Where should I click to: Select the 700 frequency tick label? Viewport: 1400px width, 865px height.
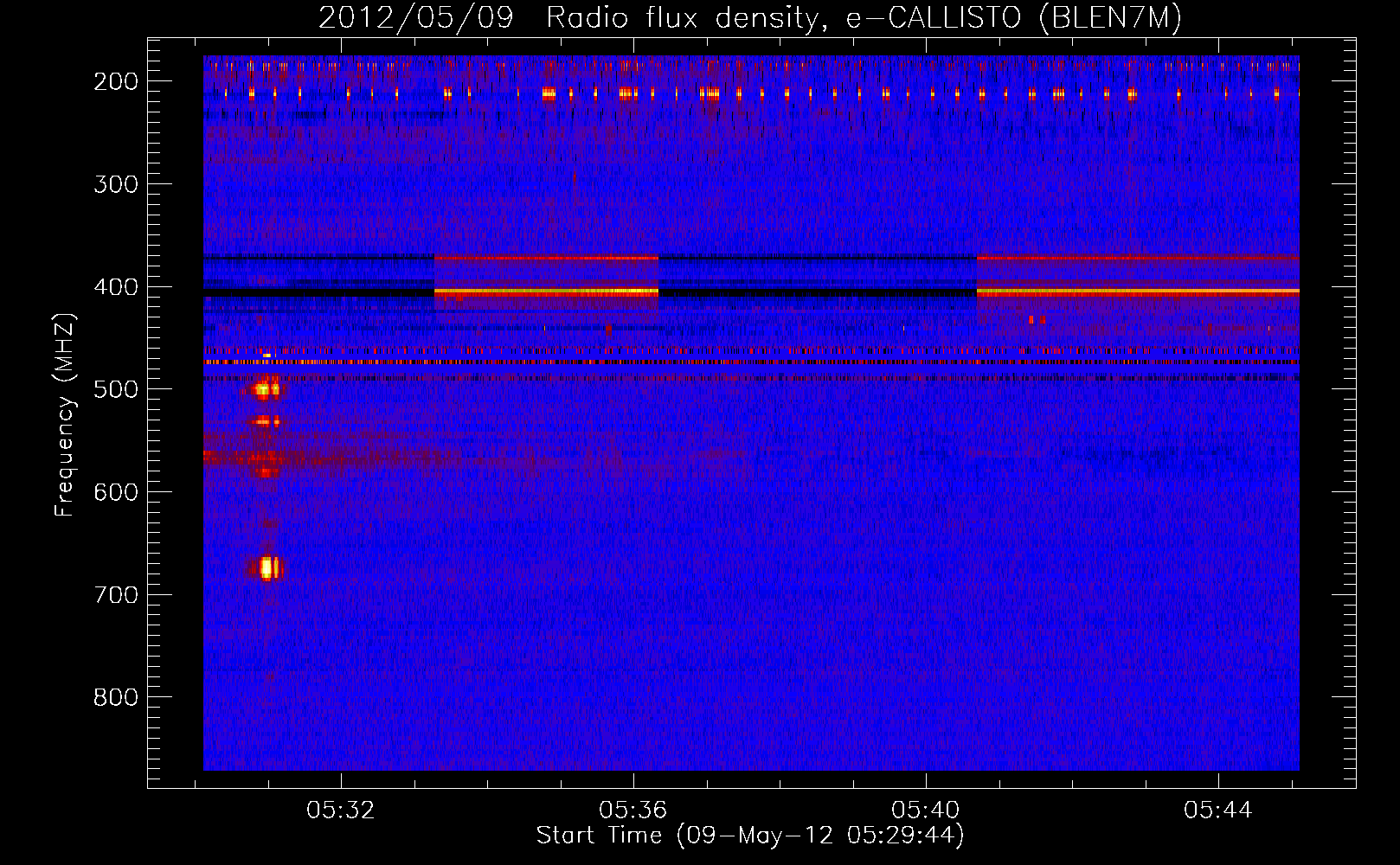116,595
